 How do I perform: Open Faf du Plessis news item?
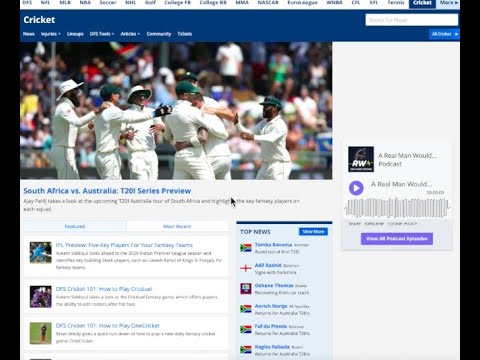tap(271, 326)
